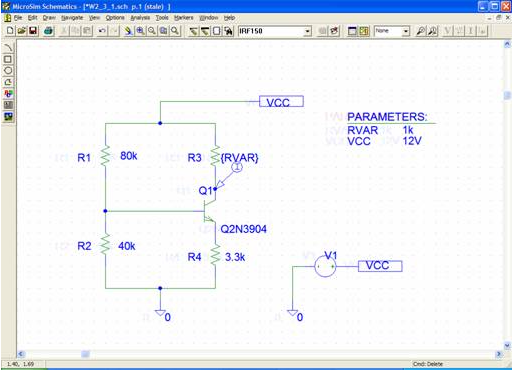Open the Tools menu
This screenshot has height=370, width=513.
162,18
